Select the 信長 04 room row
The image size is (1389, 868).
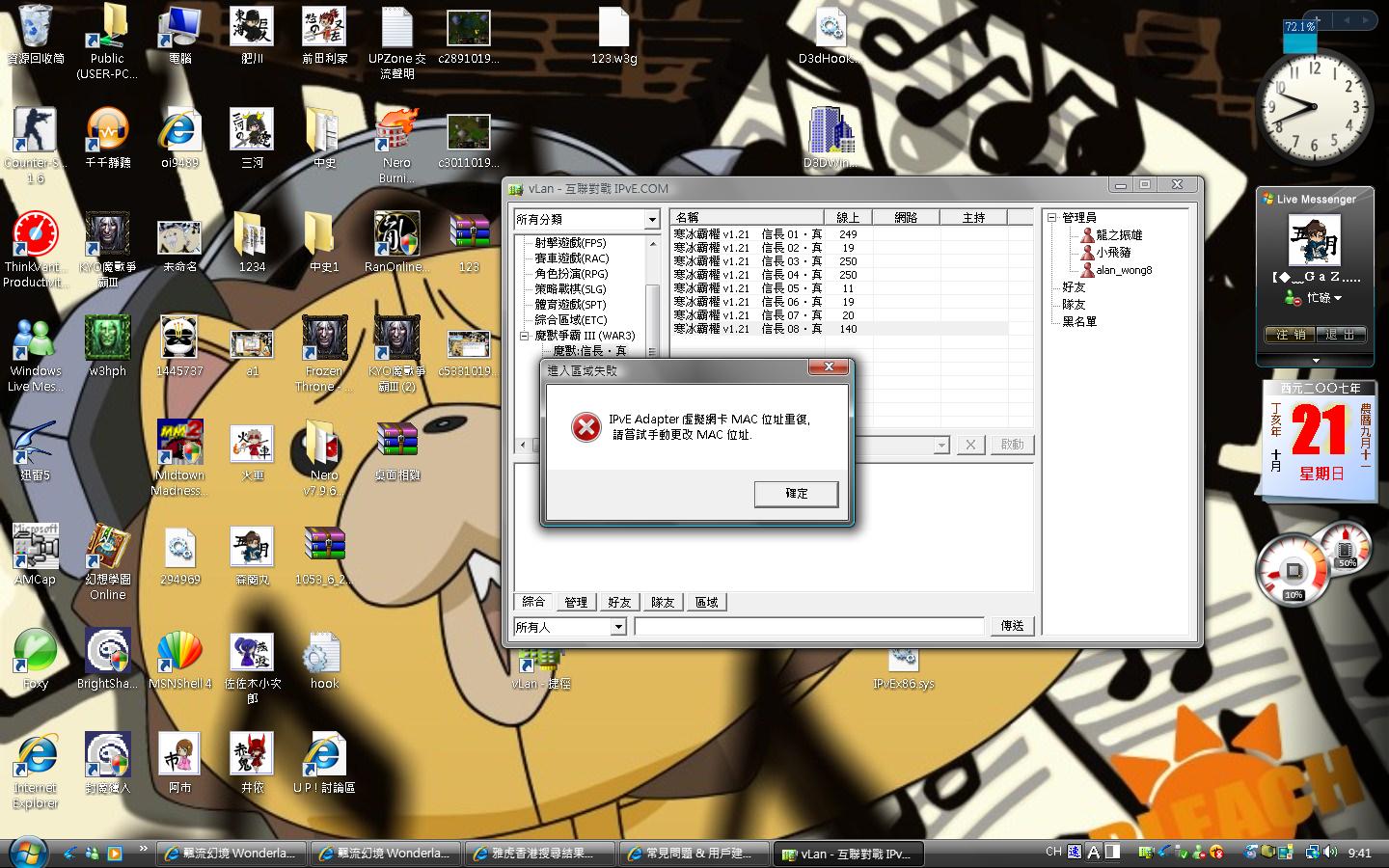[839, 275]
